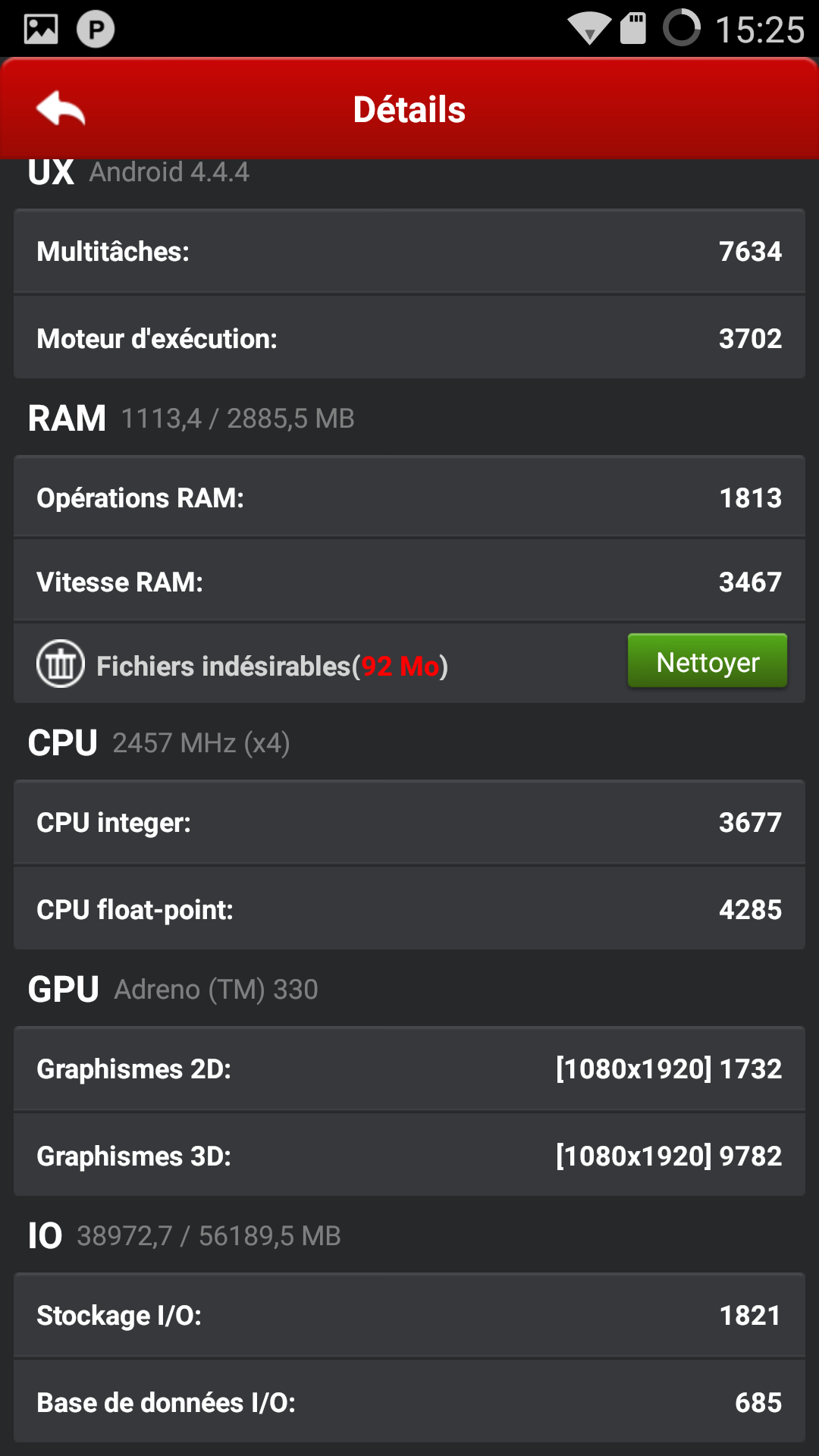Image resolution: width=819 pixels, height=1456 pixels.
Task: Tap the circular battery indicator icon
Action: point(681,28)
